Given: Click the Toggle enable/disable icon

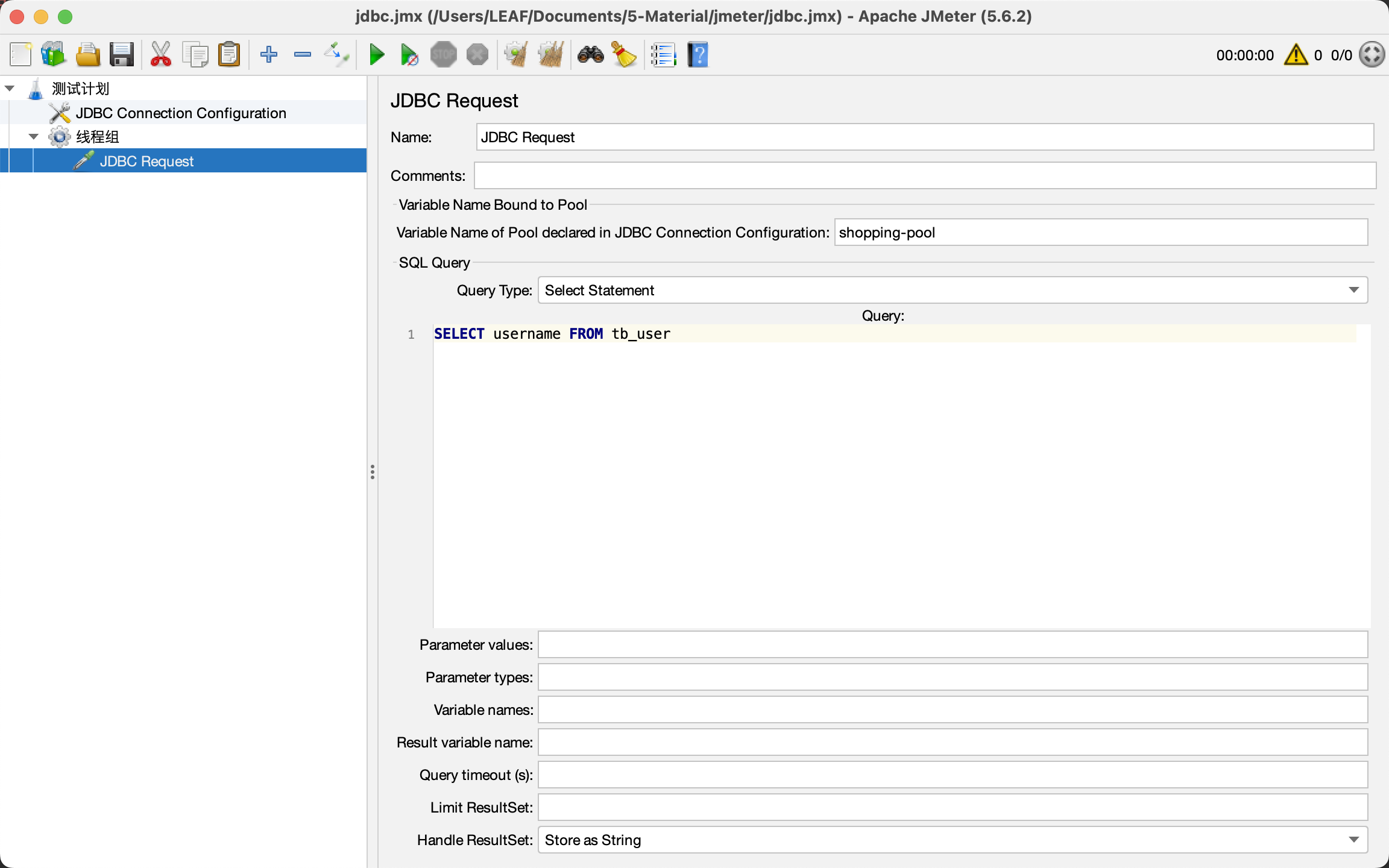Looking at the screenshot, I should click(336, 55).
